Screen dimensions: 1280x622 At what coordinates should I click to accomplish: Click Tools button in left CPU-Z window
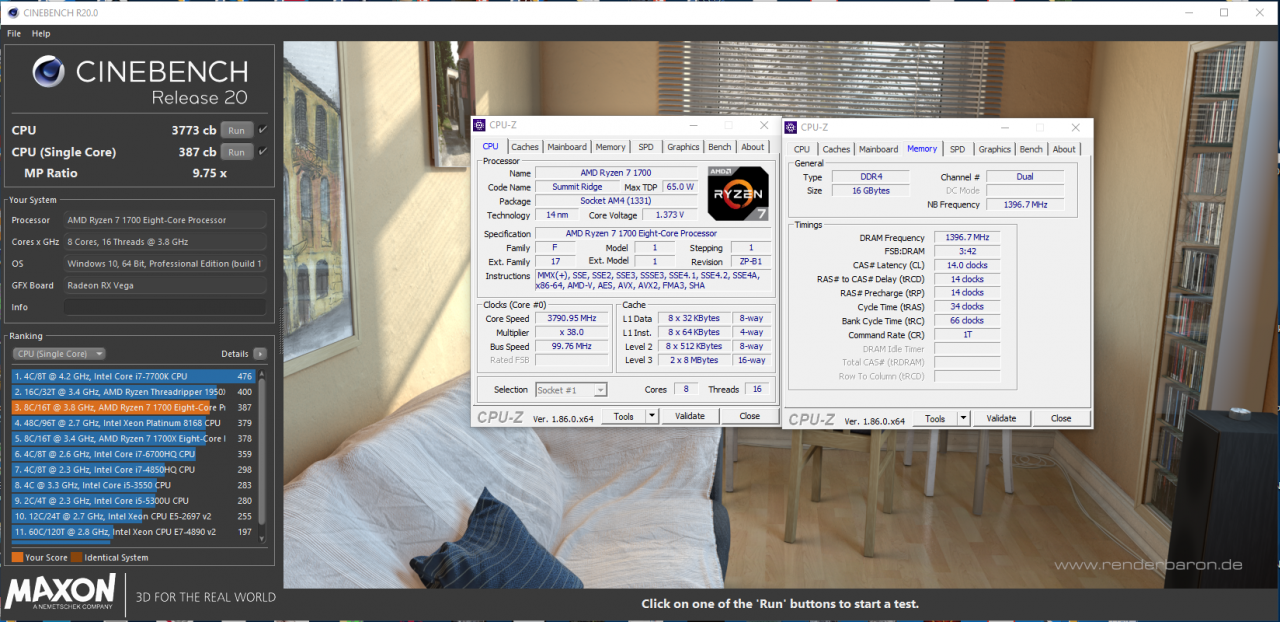(623, 416)
